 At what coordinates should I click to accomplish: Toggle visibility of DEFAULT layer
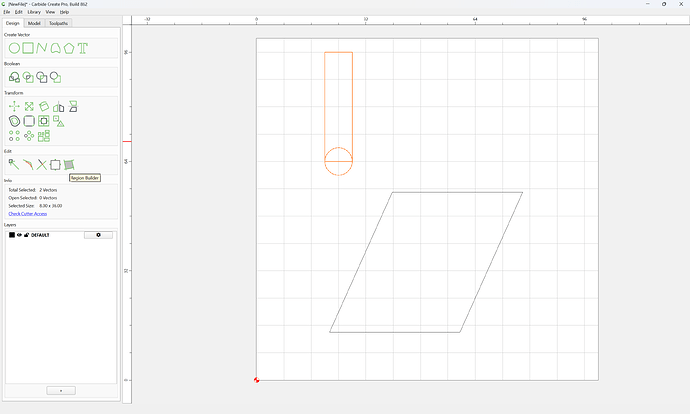click(19, 235)
